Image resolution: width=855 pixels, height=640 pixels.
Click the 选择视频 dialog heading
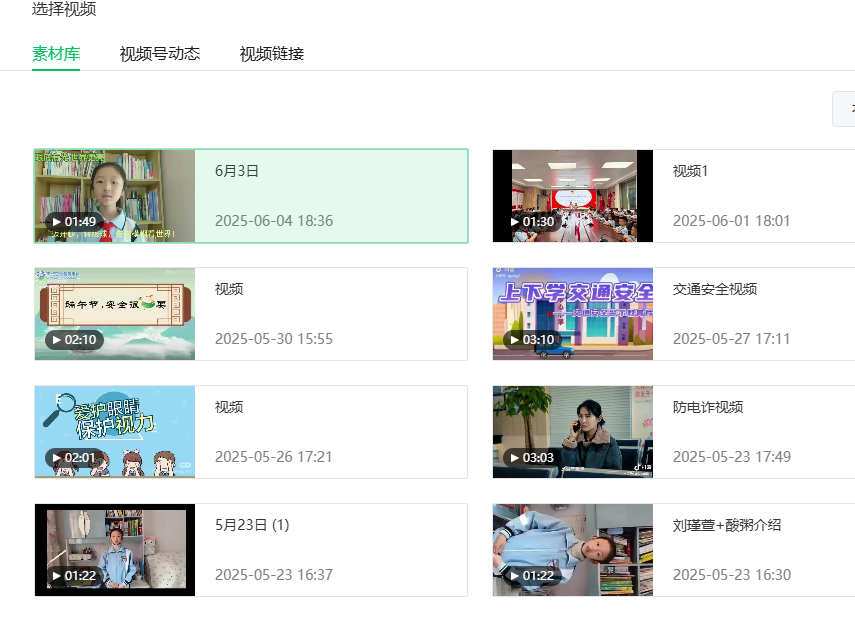[x=64, y=9]
